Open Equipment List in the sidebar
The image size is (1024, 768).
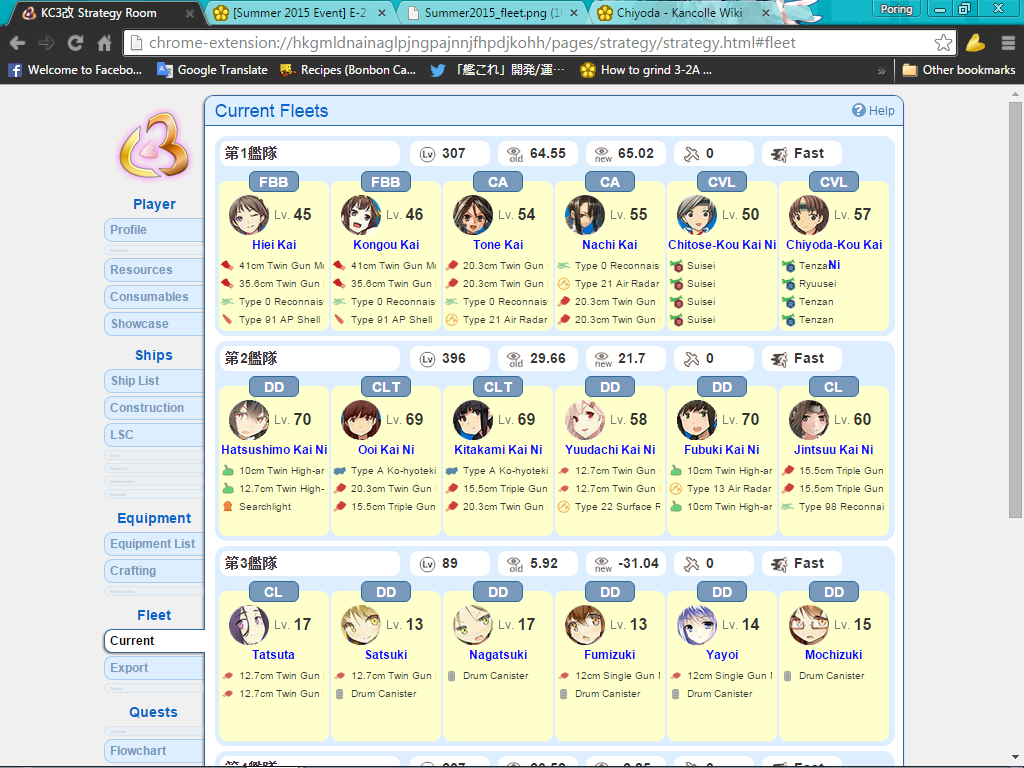[x=154, y=544]
